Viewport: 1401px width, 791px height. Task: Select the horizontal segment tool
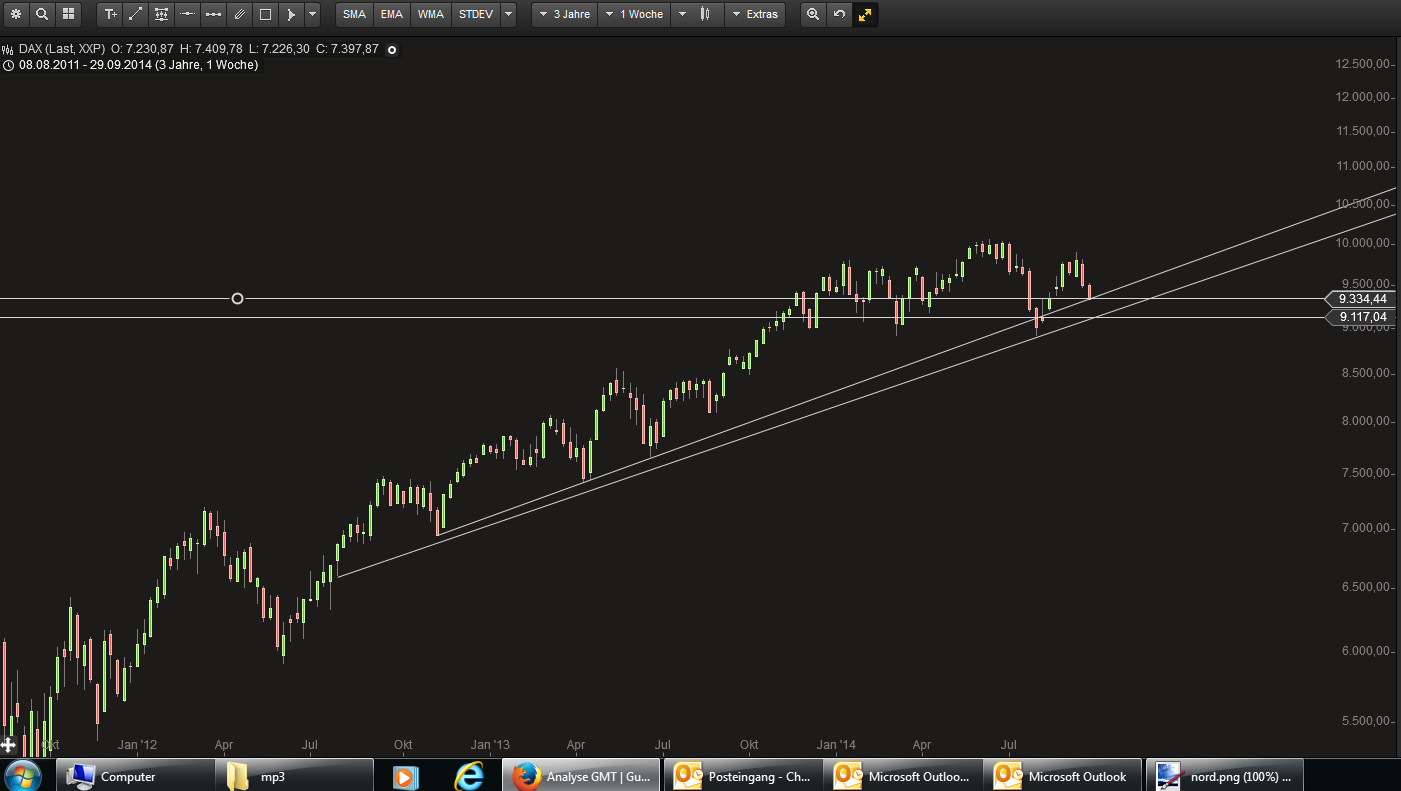pyautogui.click(x=213, y=14)
